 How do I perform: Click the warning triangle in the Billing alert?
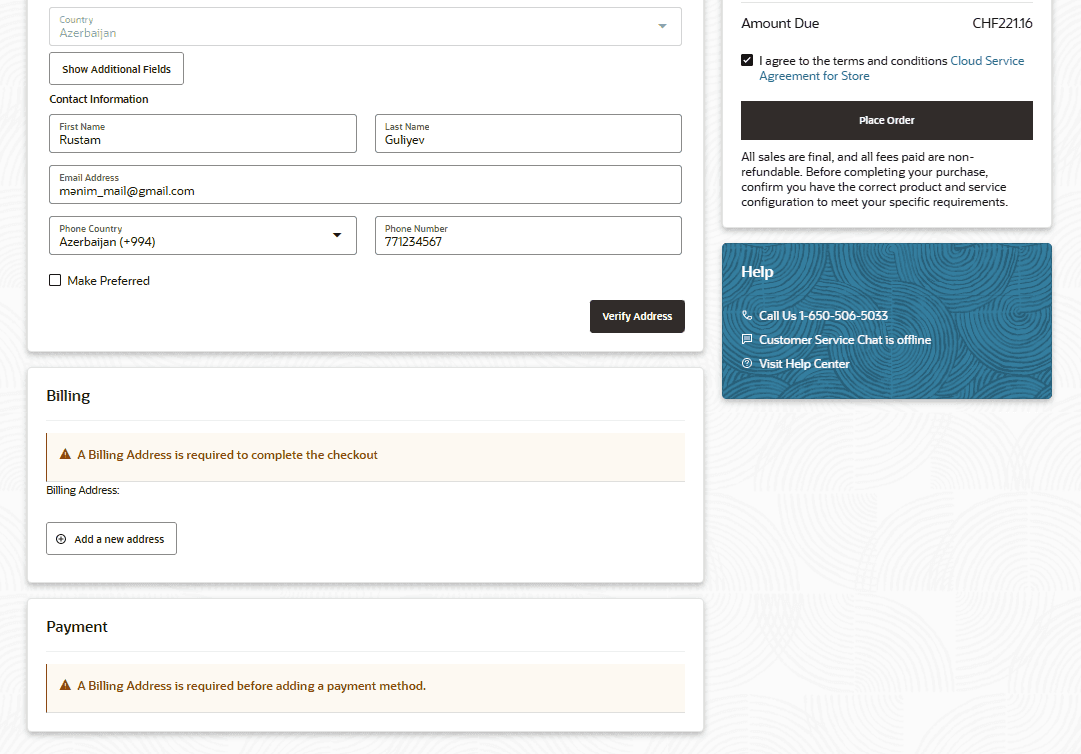tap(65, 455)
